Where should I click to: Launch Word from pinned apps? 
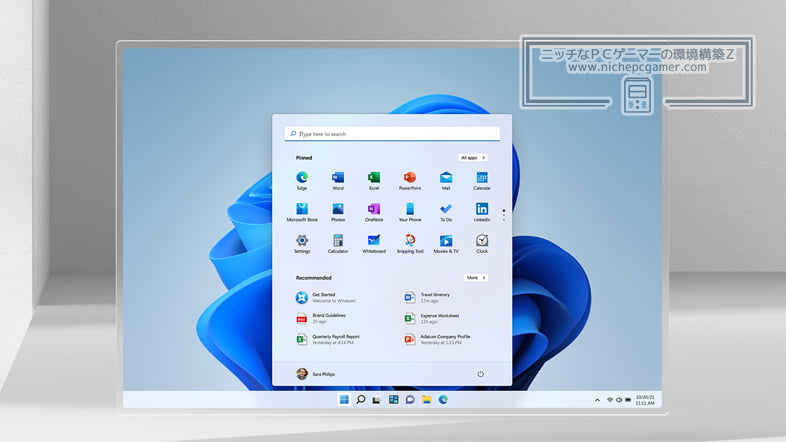pos(338,180)
